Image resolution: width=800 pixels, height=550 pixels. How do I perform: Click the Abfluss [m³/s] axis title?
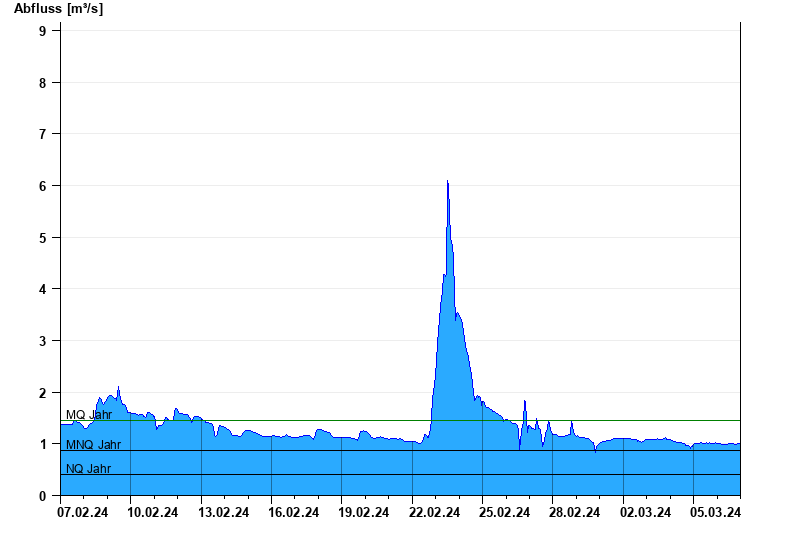[58, 9]
